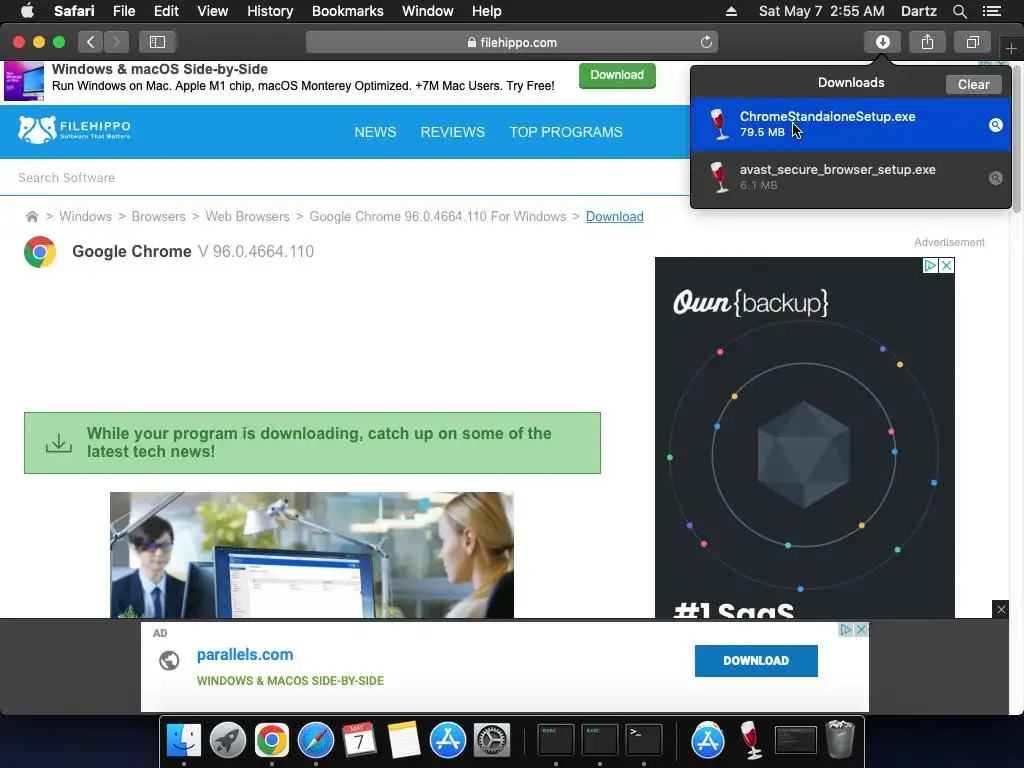Show the tab overview icon
The width and height of the screenshot is (1024, 768).
(x=972, y=42)
